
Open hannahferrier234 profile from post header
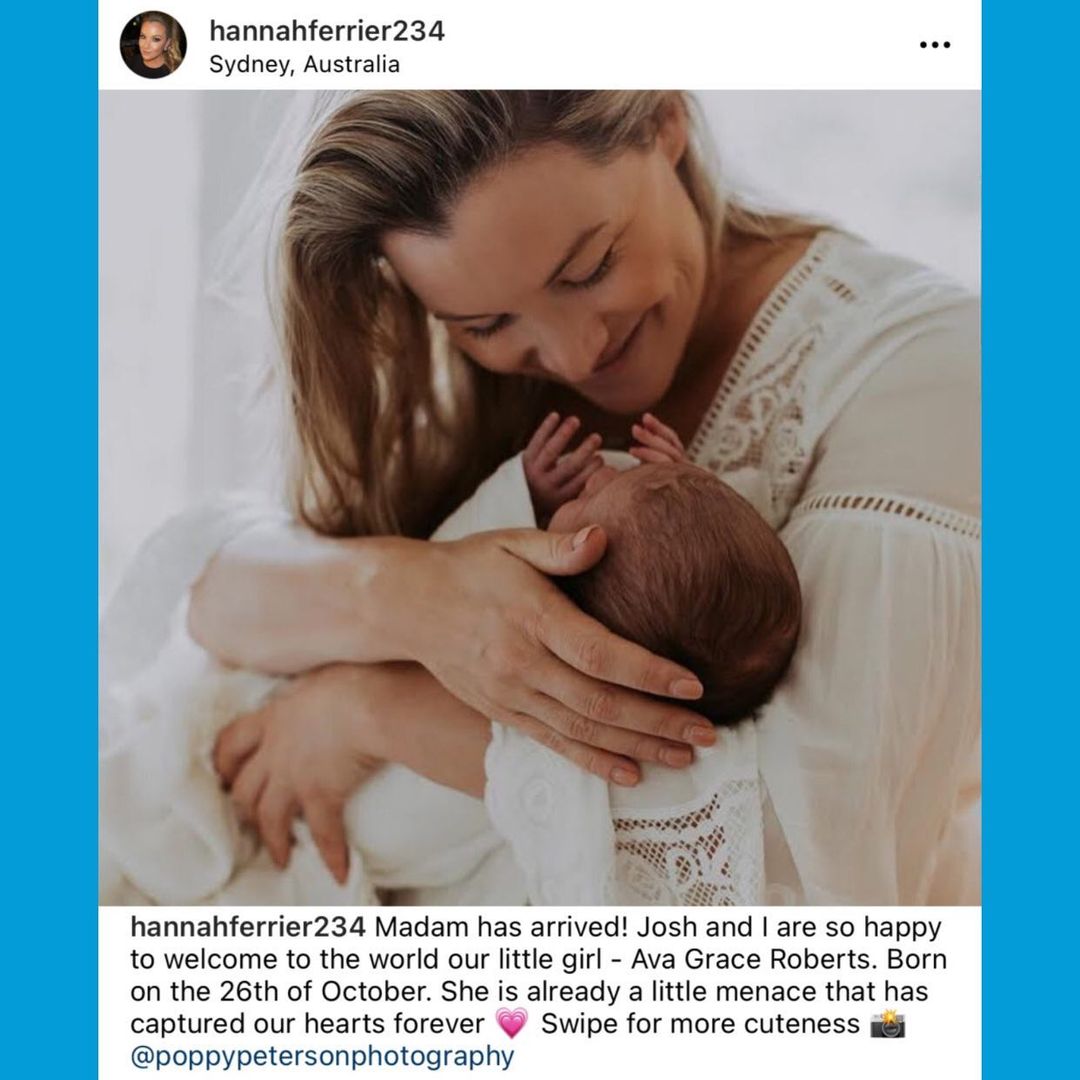pyautogui.click(x=326, y=31)
